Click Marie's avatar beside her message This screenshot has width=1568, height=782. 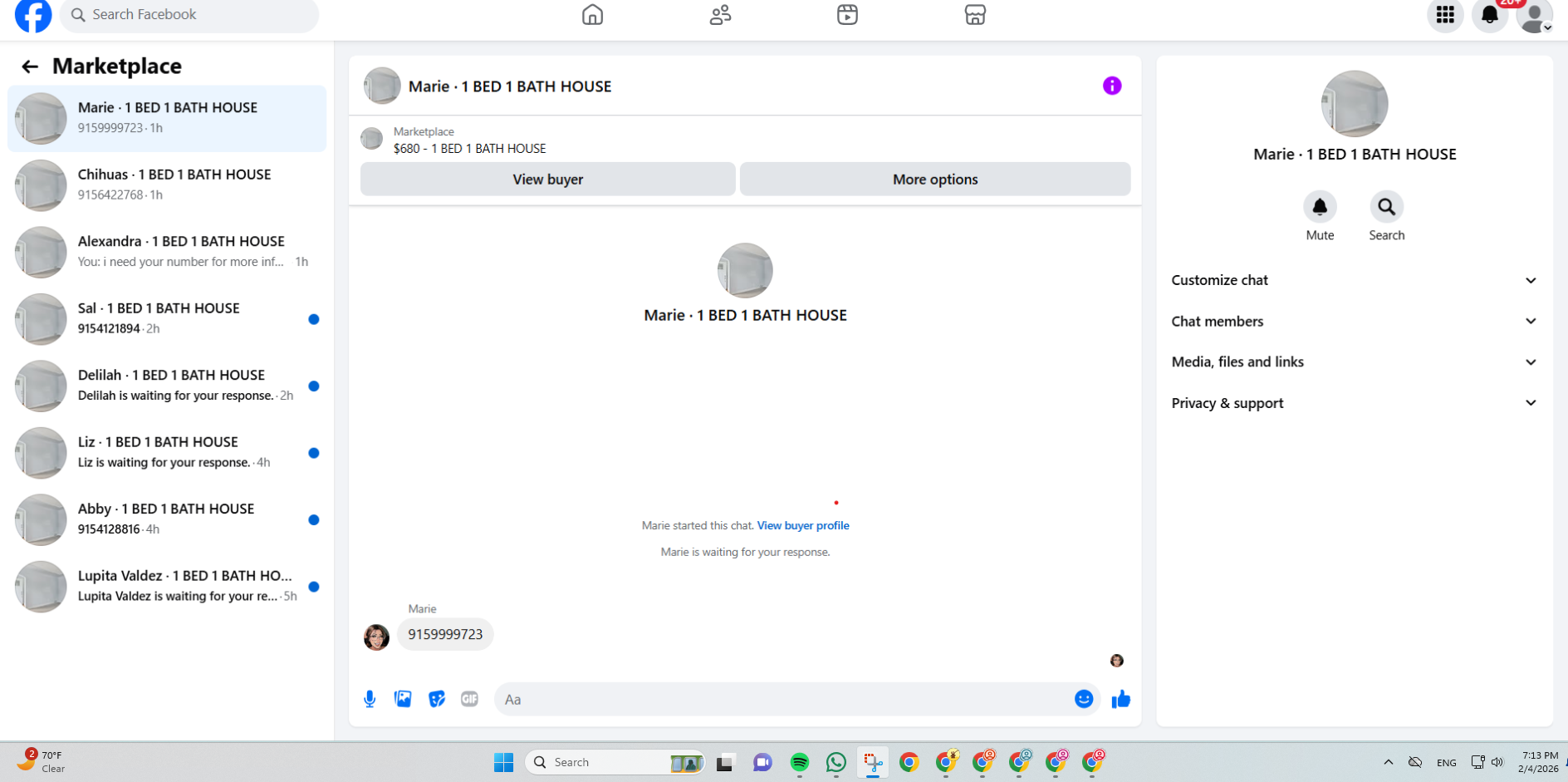coord(376,637)
